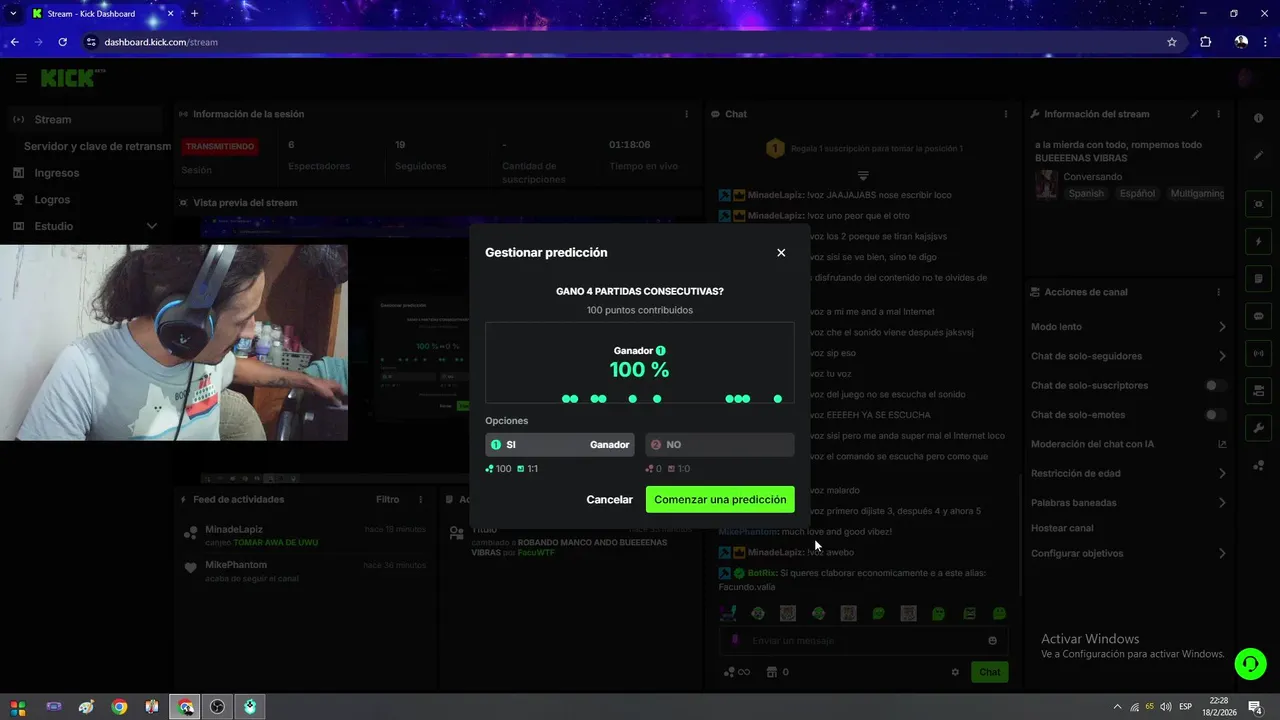Viewport: 1280px width, 720px height.
Task: Click Hostear canal
Action: [1062, 528]
